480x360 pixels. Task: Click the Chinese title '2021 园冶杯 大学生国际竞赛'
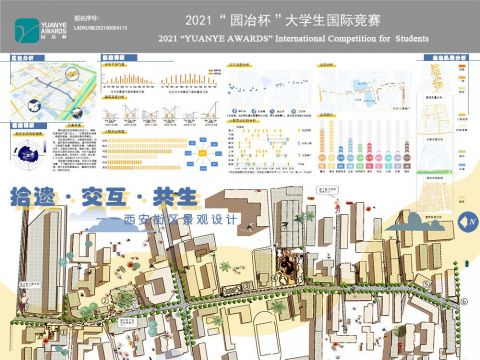pos(283,20)
